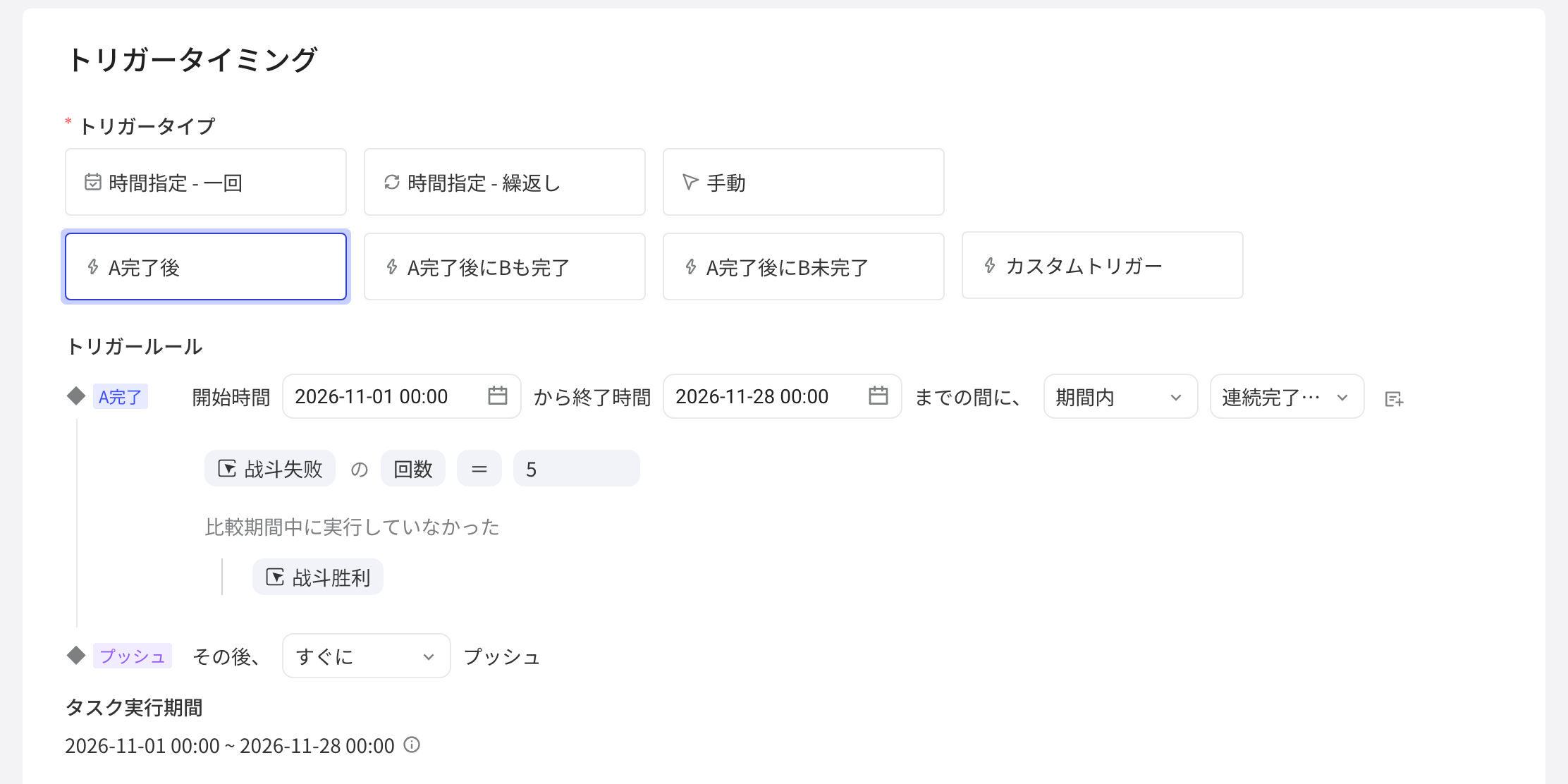Click the A完了 blue tag
This screenshot has height=784, width=1568.
(121, 396)
